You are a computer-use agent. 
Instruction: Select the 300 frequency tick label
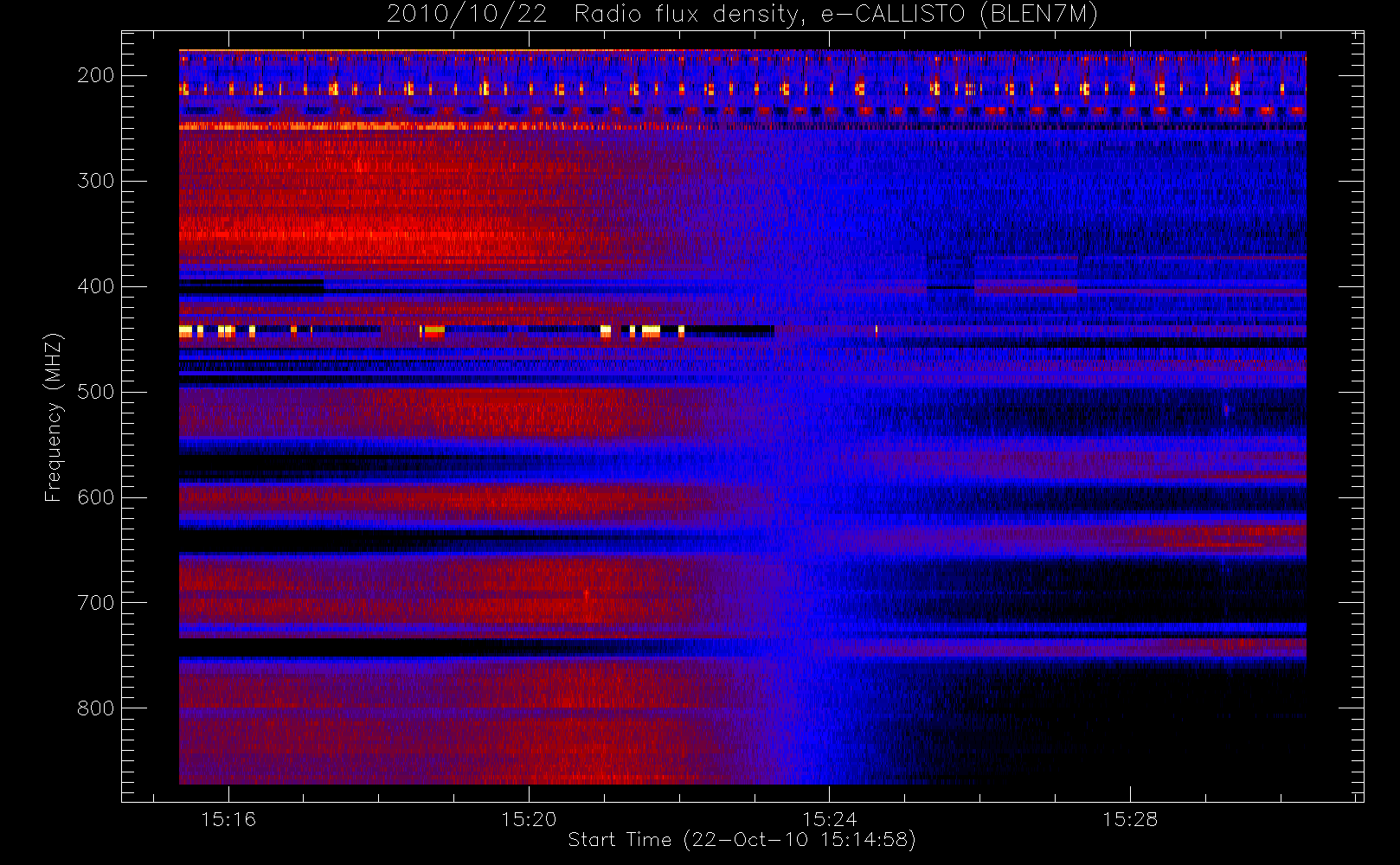[x=96, y=181]
